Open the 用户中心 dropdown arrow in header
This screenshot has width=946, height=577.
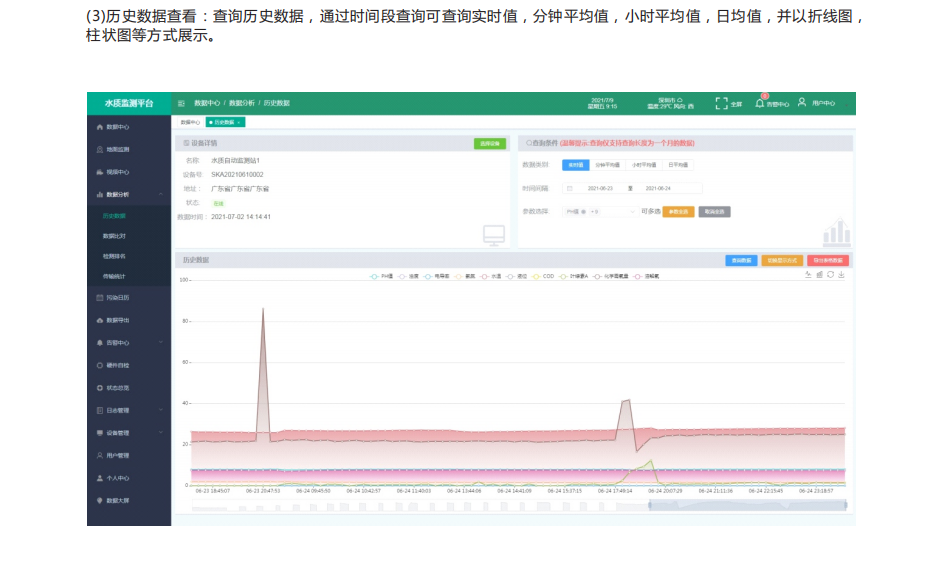point(846,104)
